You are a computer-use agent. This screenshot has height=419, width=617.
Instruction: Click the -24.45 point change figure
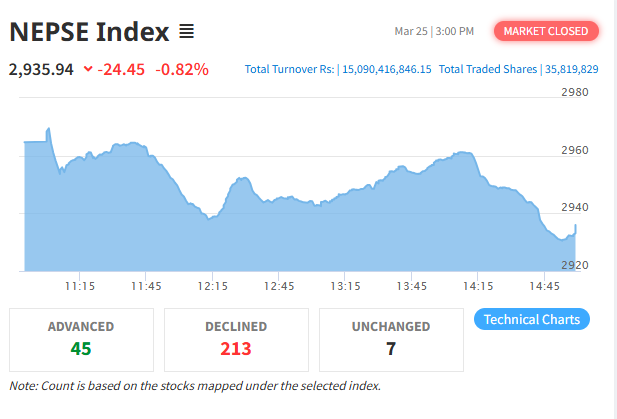[121, 69]
